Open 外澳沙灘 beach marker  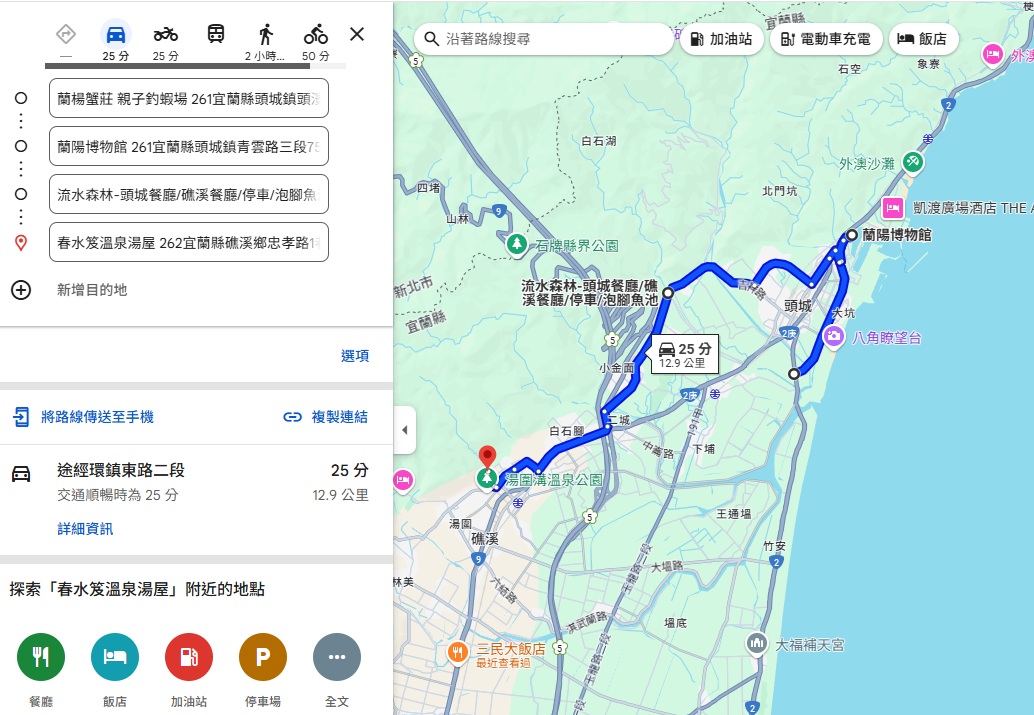(913, 162)
